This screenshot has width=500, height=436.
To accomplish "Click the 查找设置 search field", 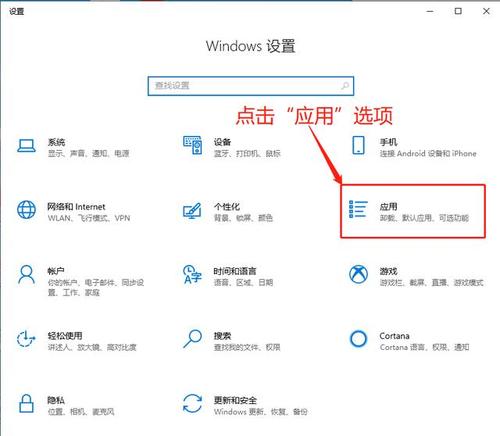I will (251, 86).
